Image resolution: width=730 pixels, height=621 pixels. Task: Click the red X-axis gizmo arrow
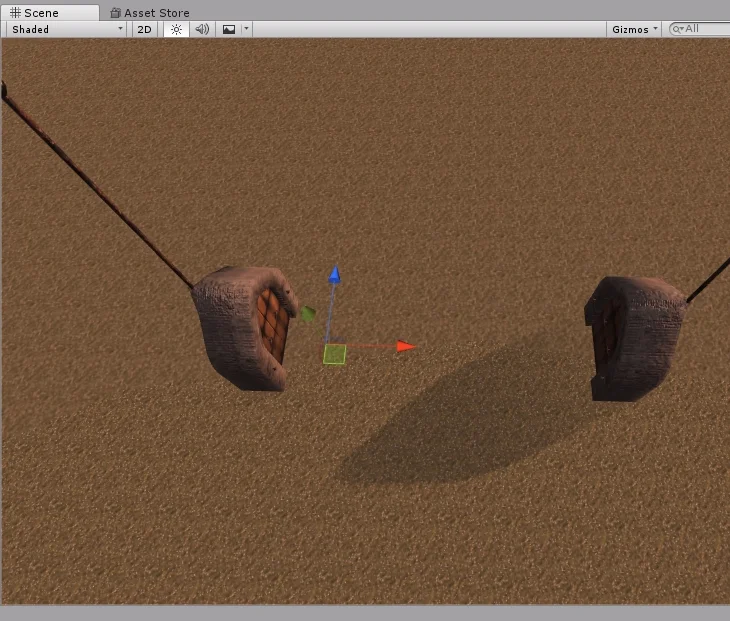pos(406,346)
